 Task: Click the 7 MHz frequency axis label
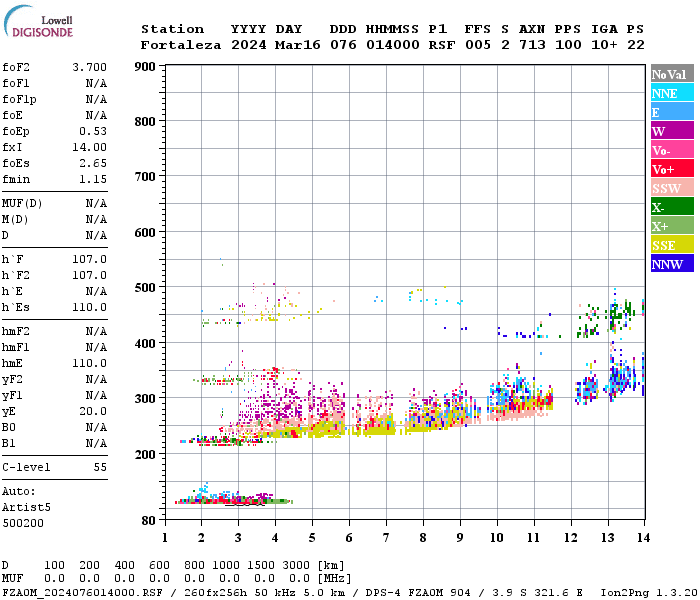point(386,538)
